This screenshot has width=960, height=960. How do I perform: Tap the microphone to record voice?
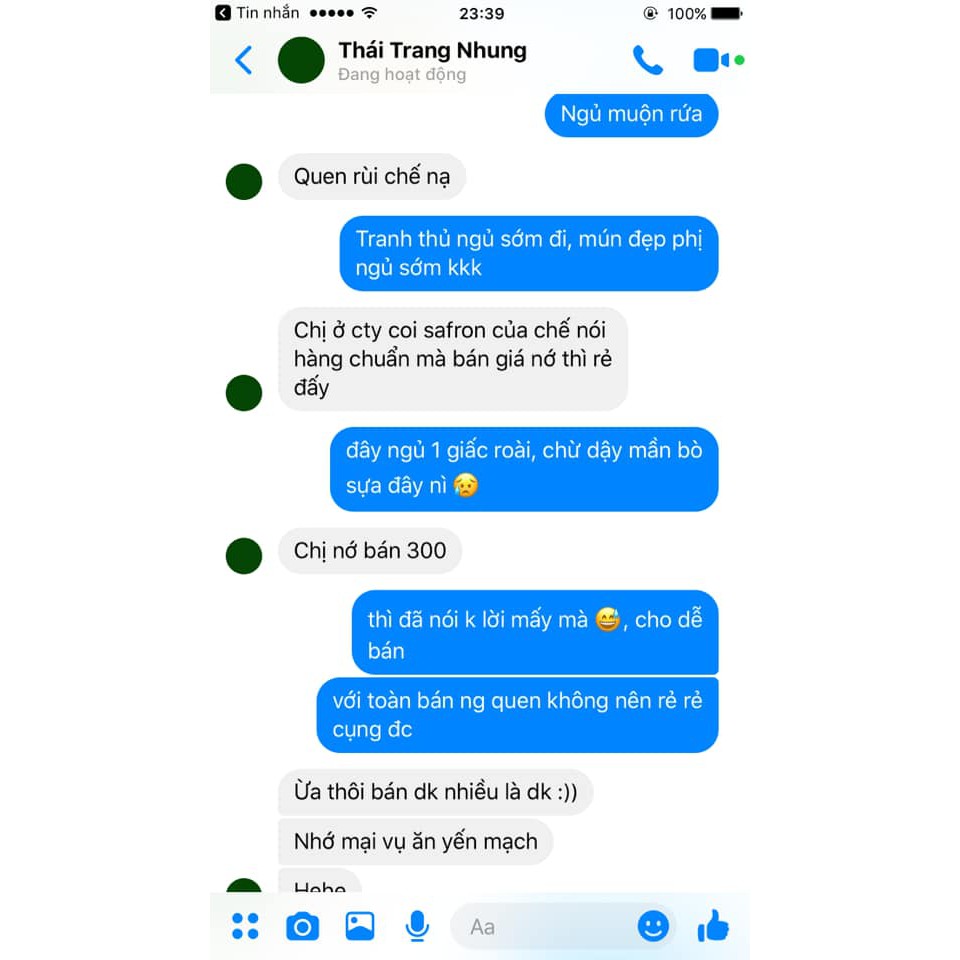(x=417, y=926)
